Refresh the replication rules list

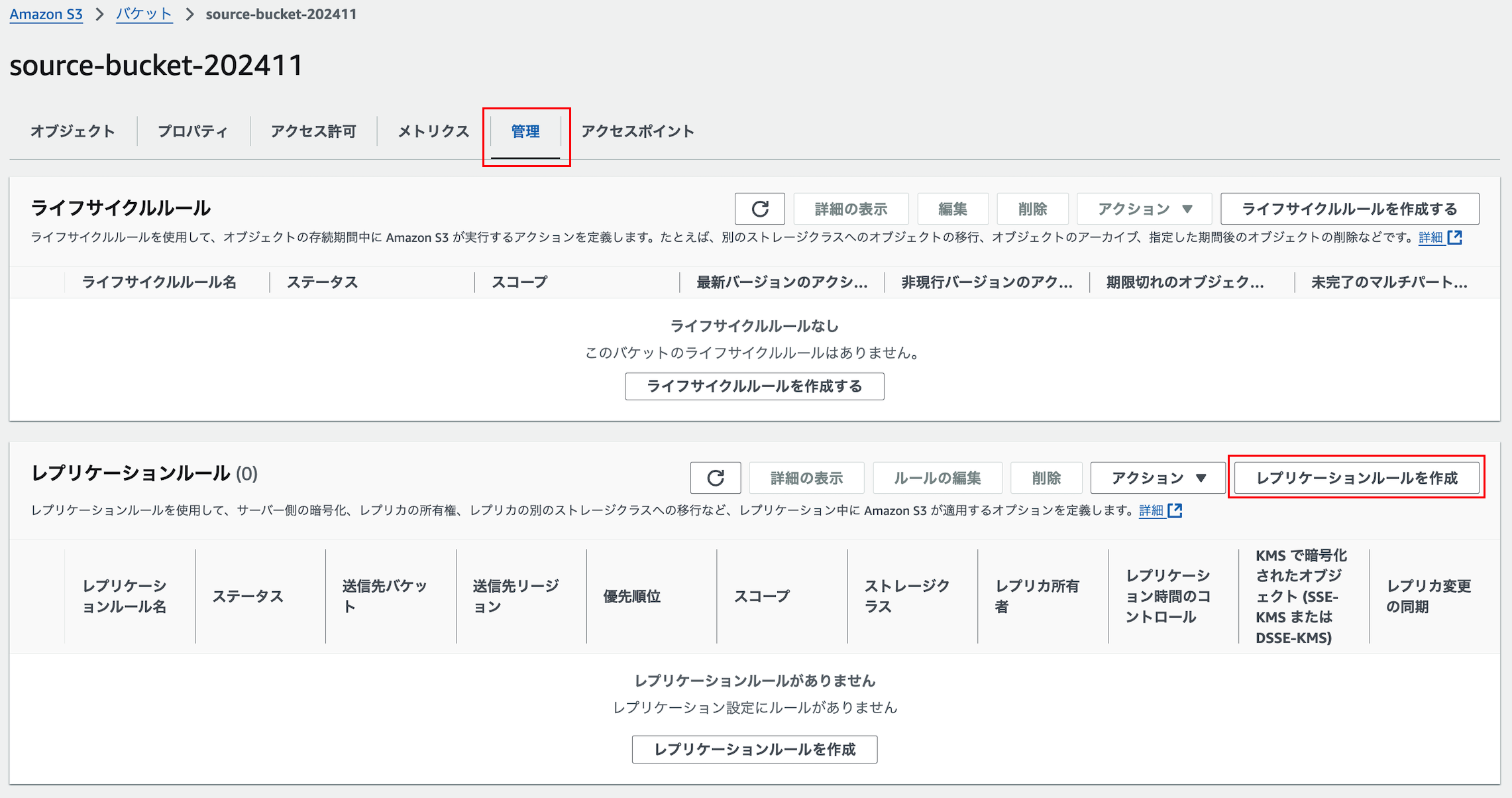715,478
